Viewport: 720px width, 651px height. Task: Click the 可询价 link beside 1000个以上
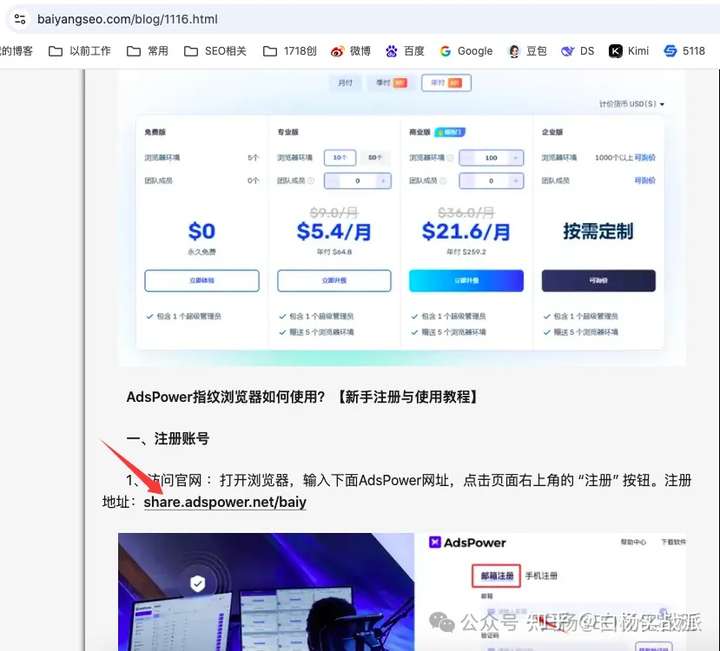(645, 157)
